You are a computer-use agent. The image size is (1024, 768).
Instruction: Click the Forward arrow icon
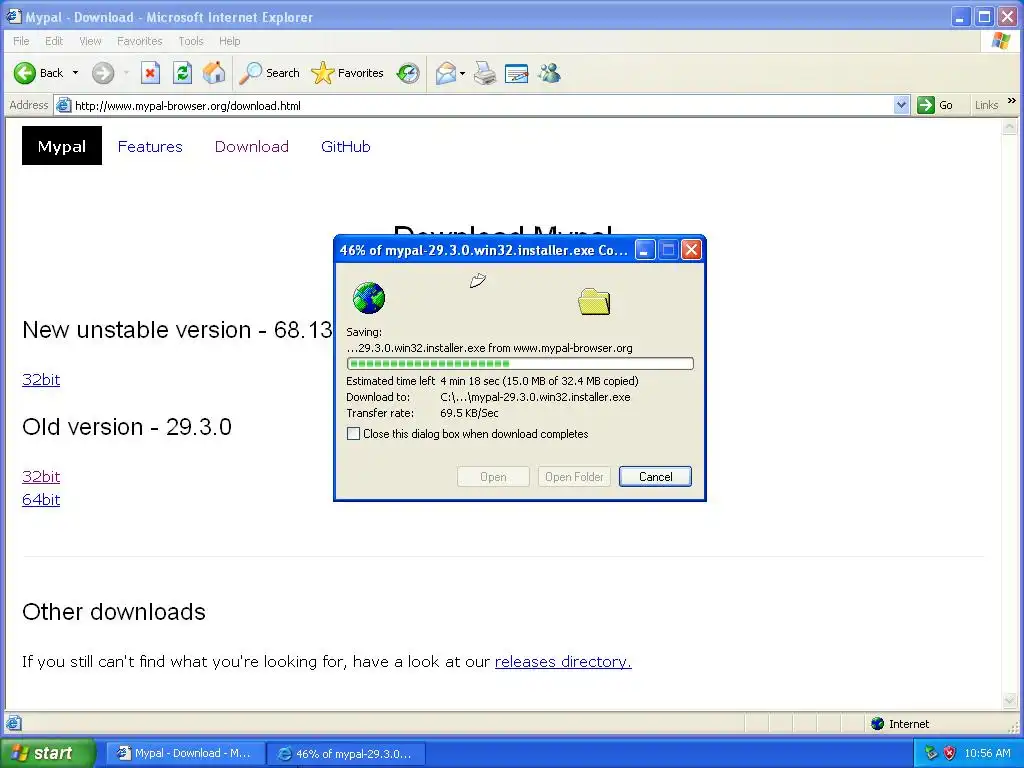(103, 73)
